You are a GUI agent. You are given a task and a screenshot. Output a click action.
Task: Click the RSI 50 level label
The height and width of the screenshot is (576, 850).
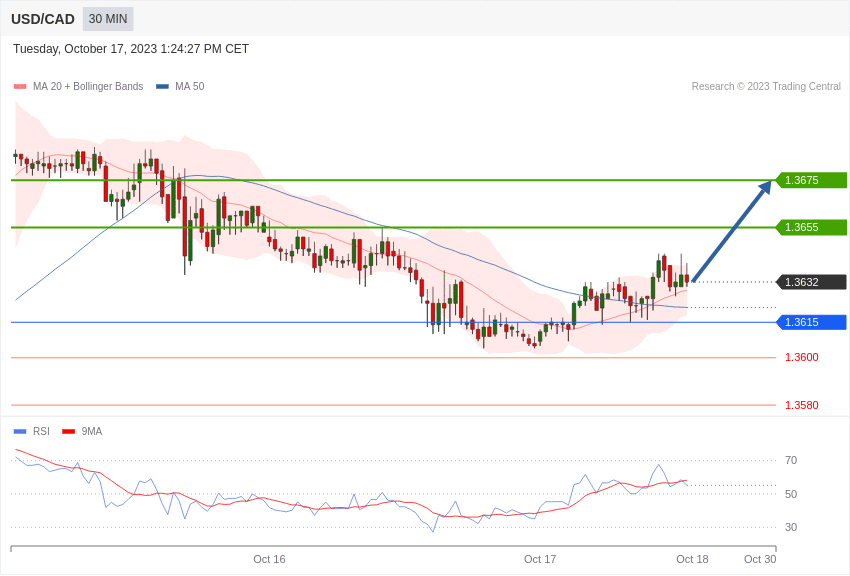point(791,494)
